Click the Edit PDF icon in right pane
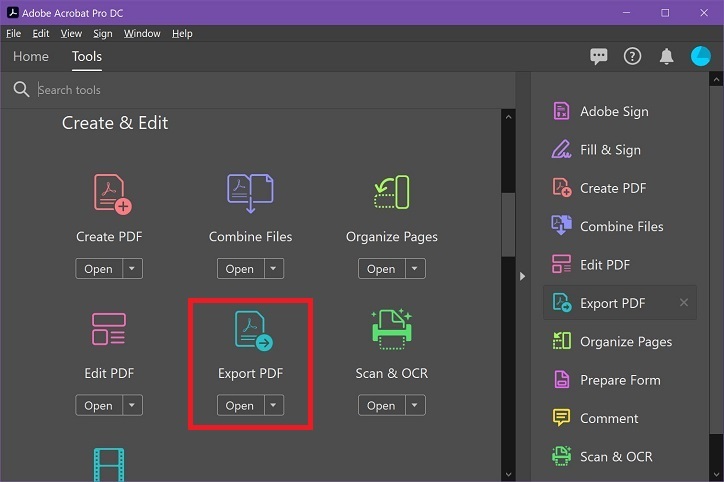 click(x=561, y=264)
